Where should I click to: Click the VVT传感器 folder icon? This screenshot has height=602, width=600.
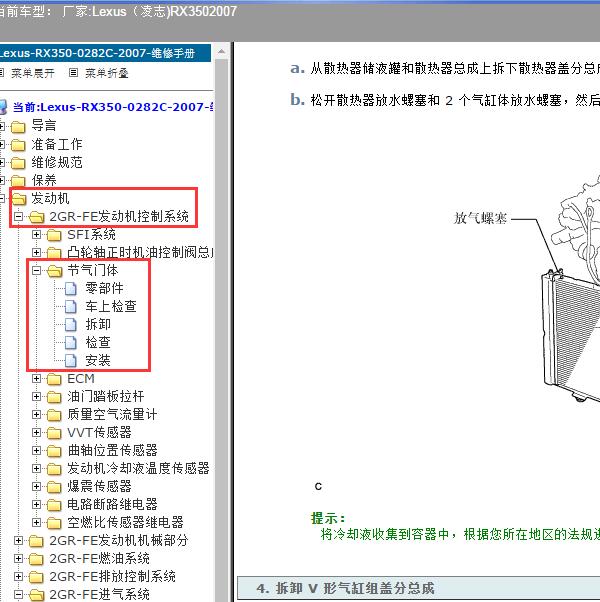tap(54, 433)
